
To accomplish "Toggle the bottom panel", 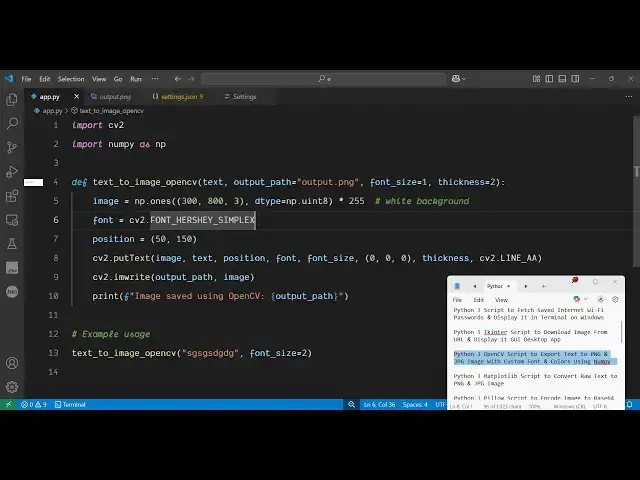I will click(562, 78).
